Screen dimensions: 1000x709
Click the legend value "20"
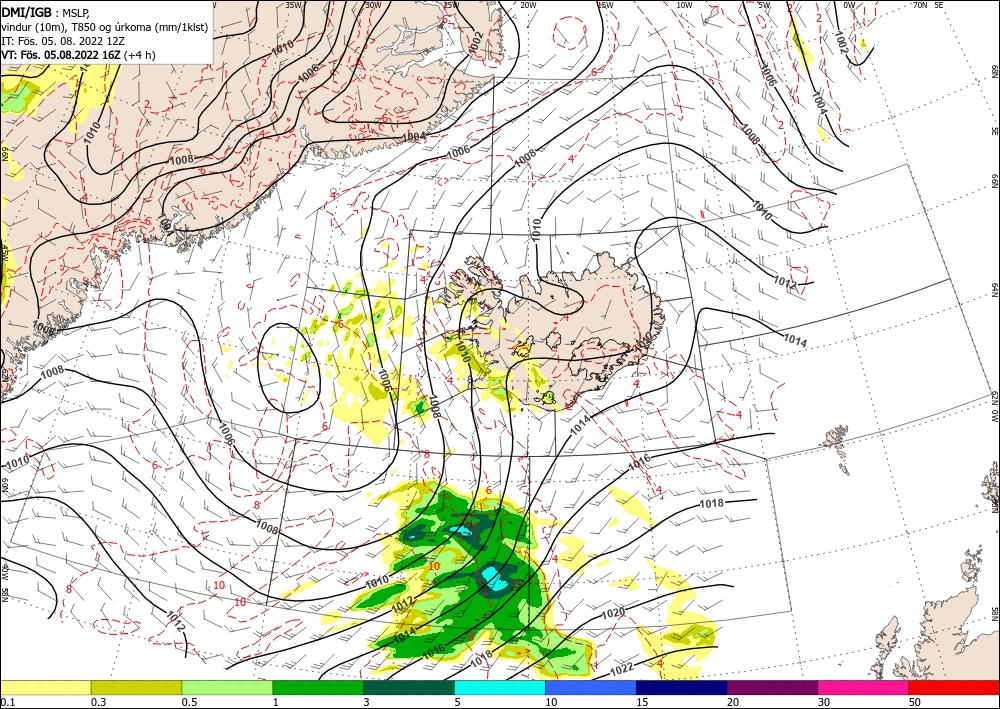point(733,702)
